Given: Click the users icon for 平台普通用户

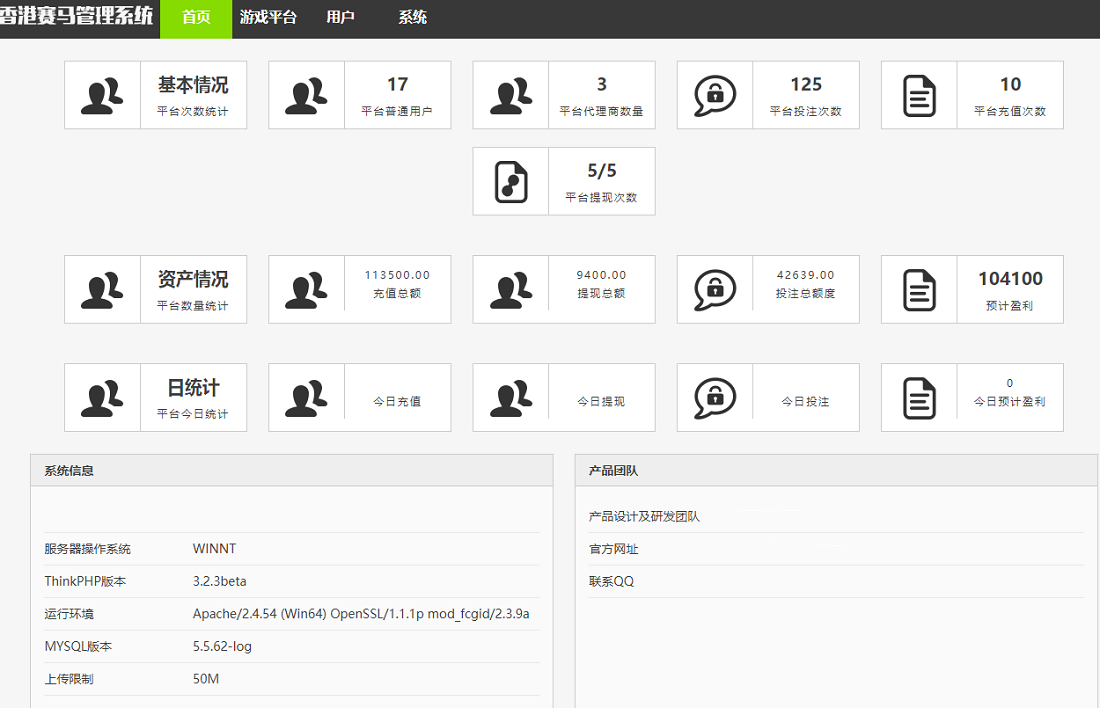Looking at the screenshot, I should [306, 96].
